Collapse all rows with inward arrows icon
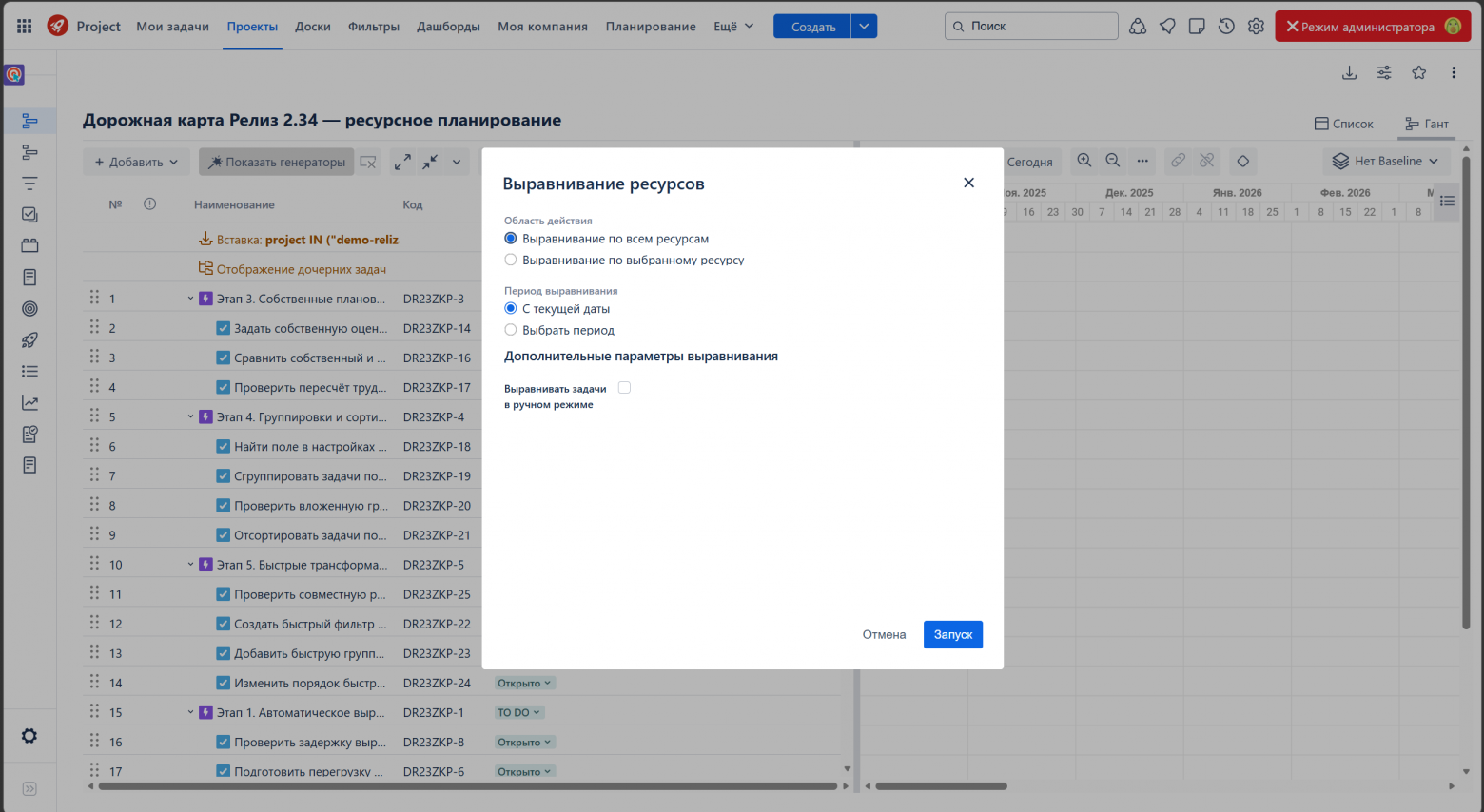This screenshot has width=1484, height=812. tap(430, 162)
